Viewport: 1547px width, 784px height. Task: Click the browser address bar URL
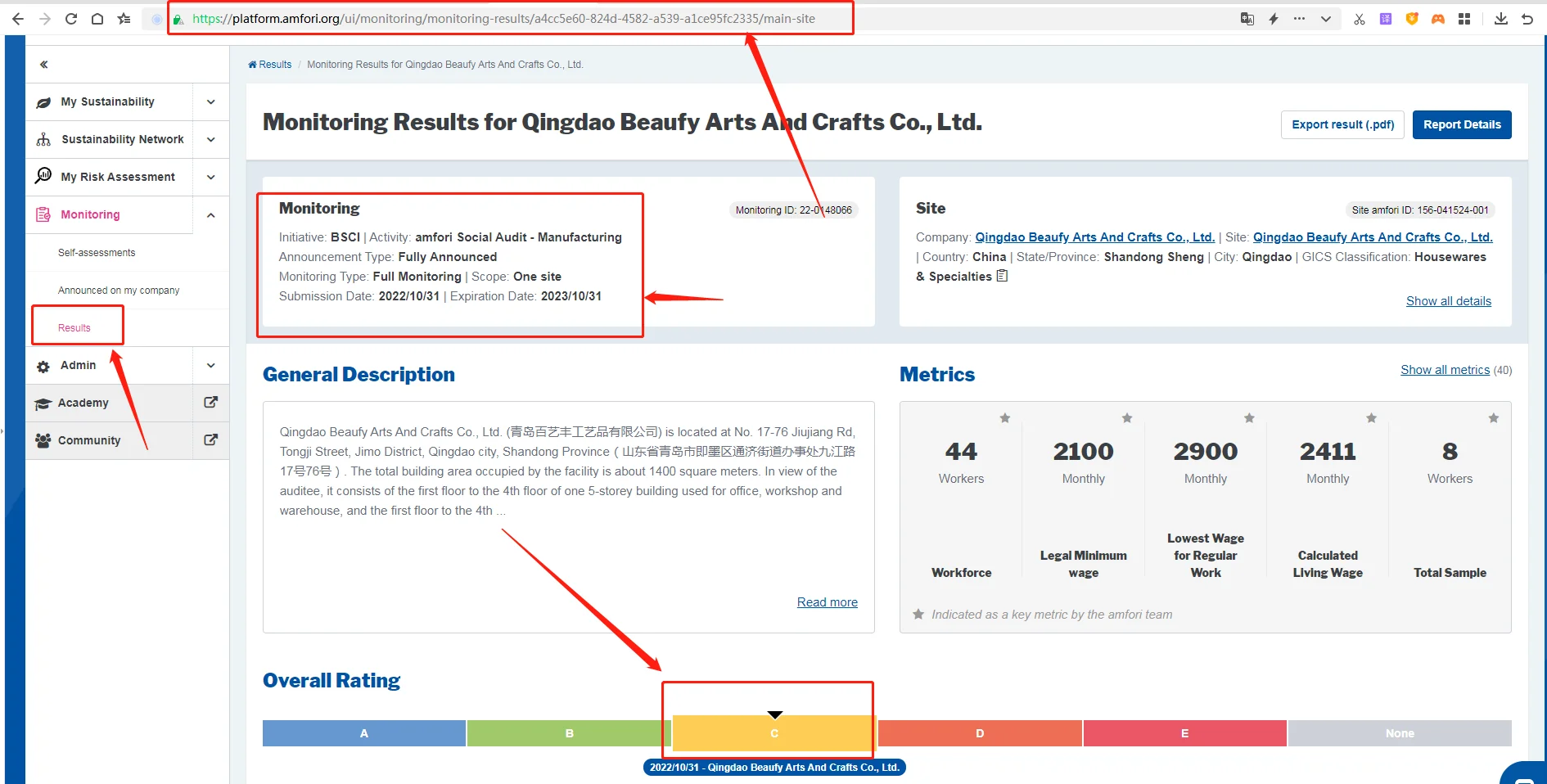tap(503, 19)
